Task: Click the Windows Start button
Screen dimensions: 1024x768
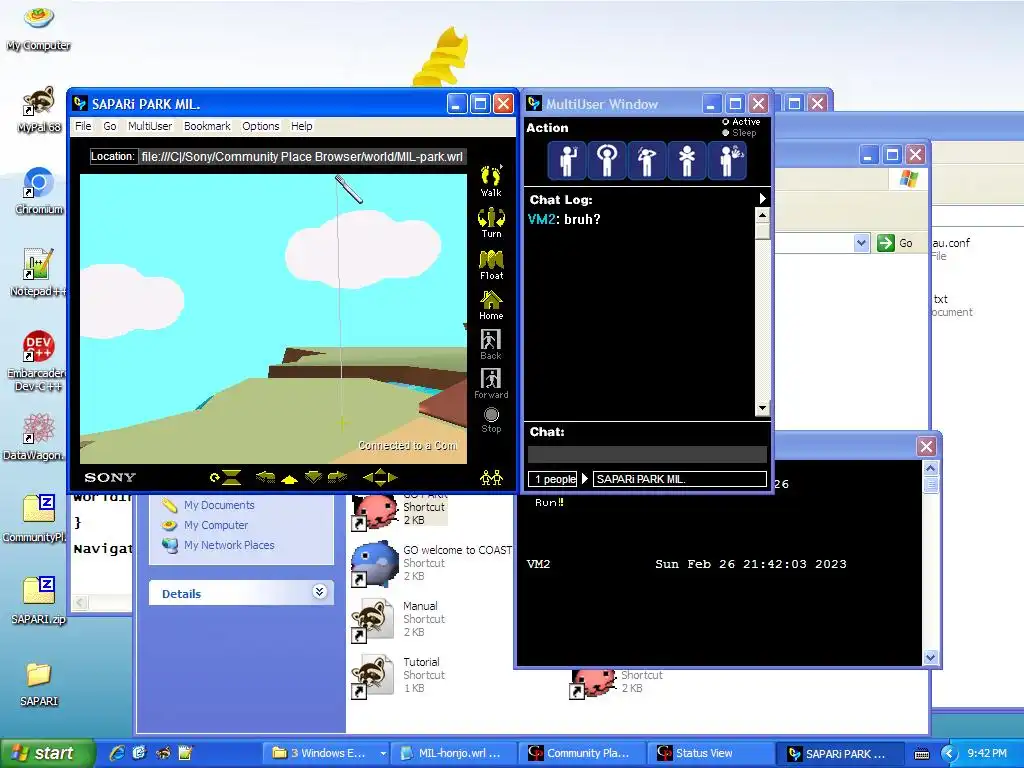Action: [47, 754]
